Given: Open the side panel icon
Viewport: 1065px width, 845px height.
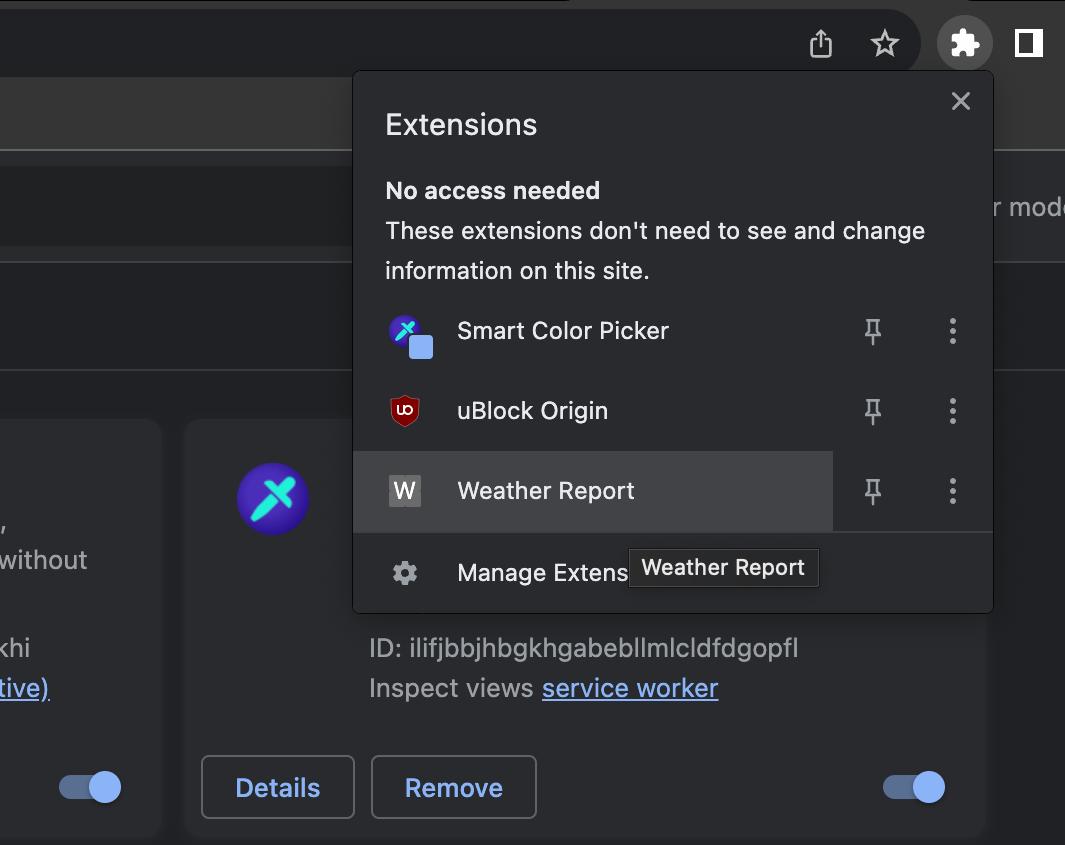Looking at the screenshot, I should tap(1028, 43).
